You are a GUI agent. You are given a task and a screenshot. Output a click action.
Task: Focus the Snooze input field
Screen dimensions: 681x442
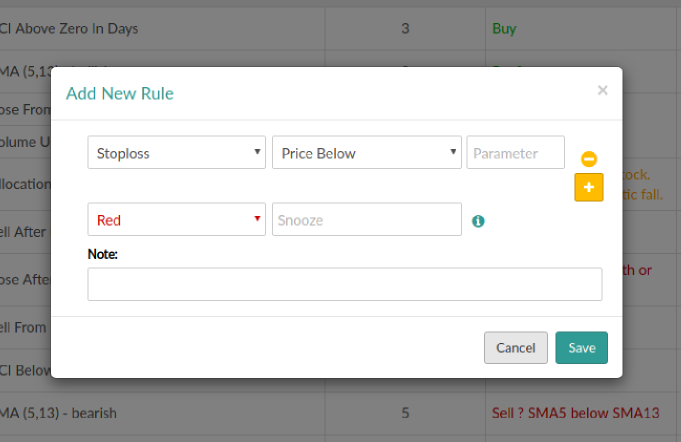[x=367, y=219]
